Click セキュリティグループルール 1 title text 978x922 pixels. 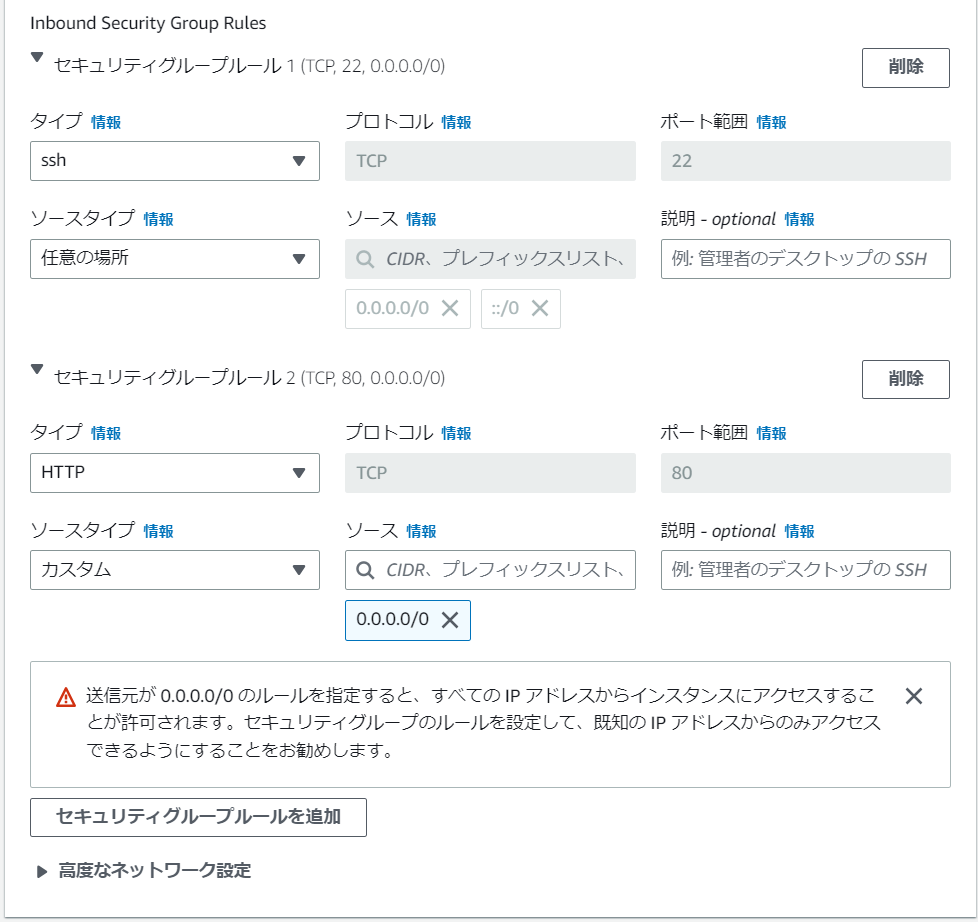[249, 66]
